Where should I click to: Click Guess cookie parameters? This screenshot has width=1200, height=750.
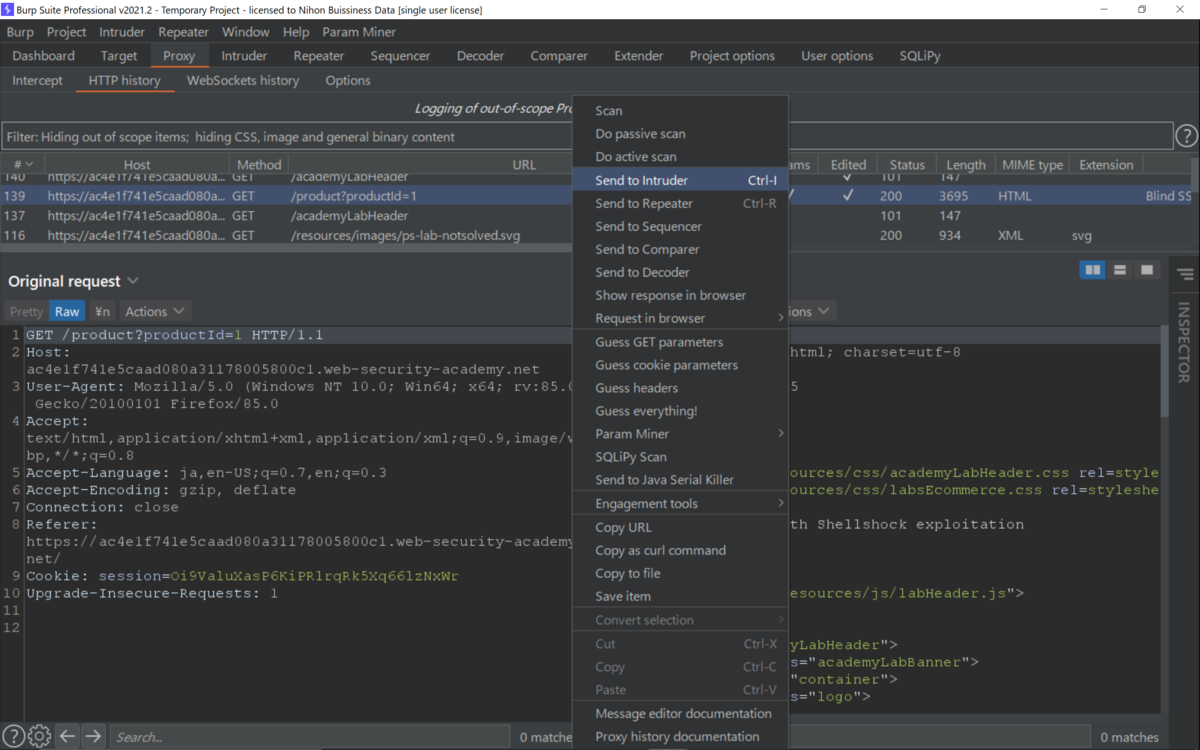pos(680,365)
